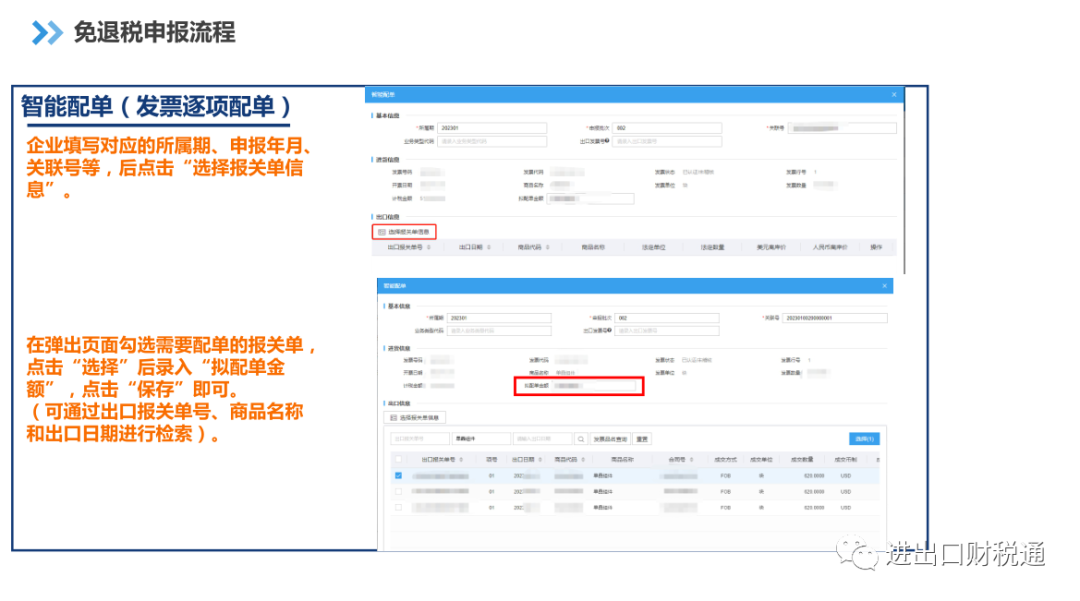This screenshot has width=1080, height=601.
Task: Sort by 出口日期 in the lower table
Action: point(540,459)
